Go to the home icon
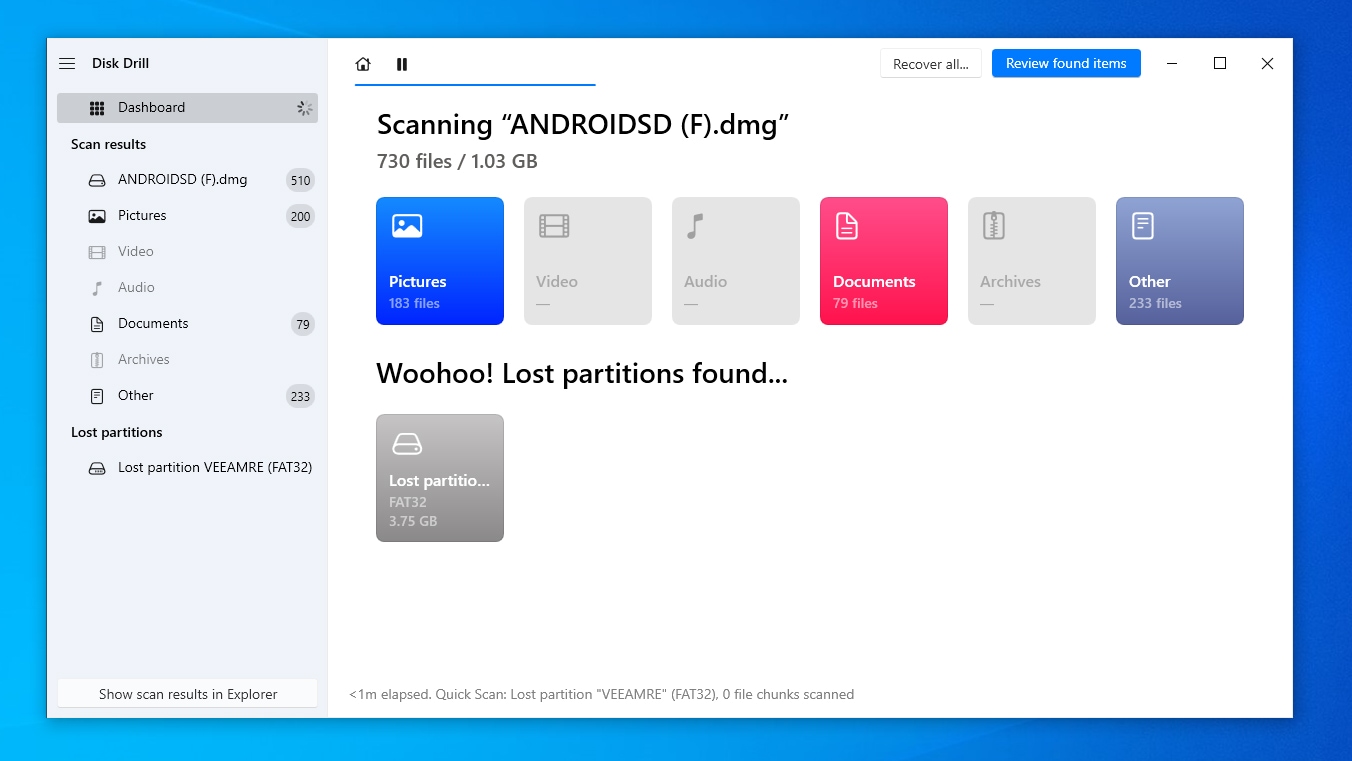 point(363,64)
